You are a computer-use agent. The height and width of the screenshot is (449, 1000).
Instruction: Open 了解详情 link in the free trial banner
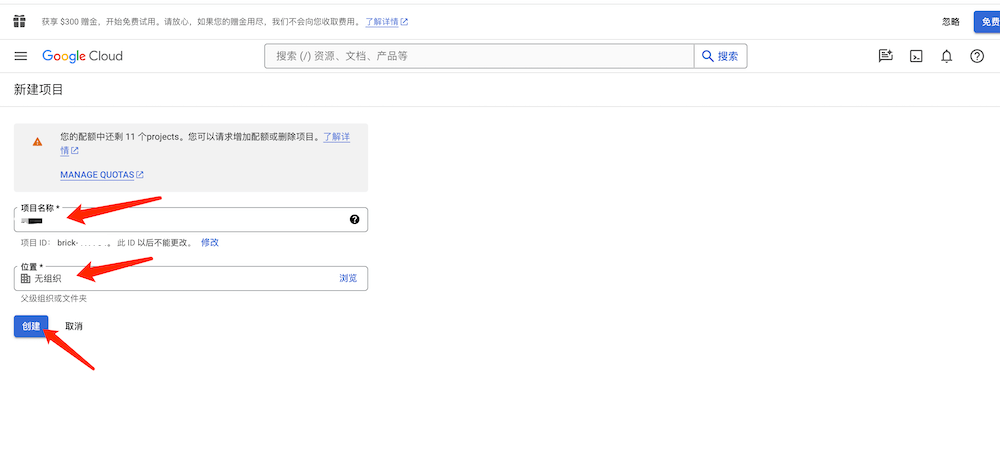pos(385,21)
